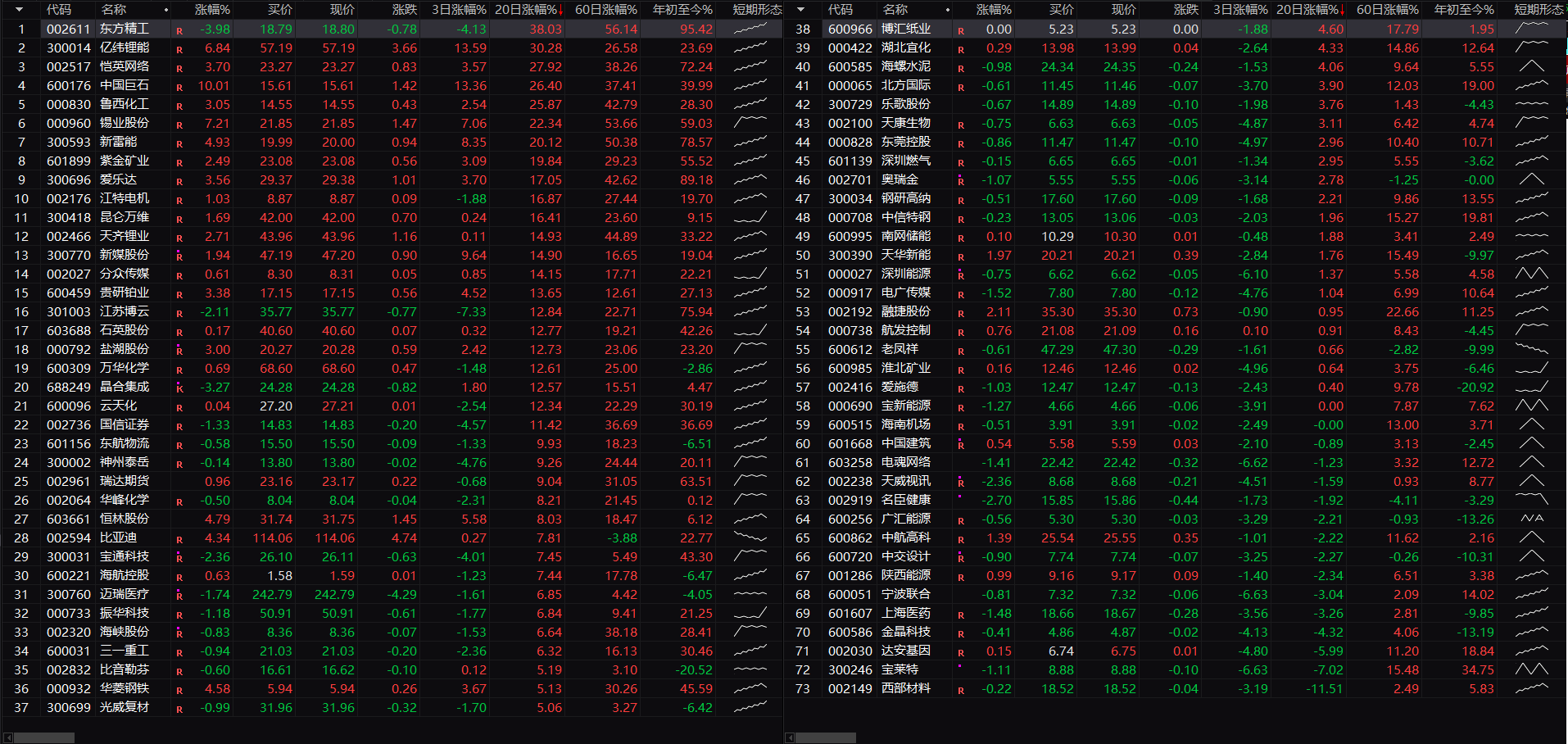The width and height of the screenshot is (1568, 744).
Task: Open the left table's top-left dropdown arrow
Action: point(20,10)
